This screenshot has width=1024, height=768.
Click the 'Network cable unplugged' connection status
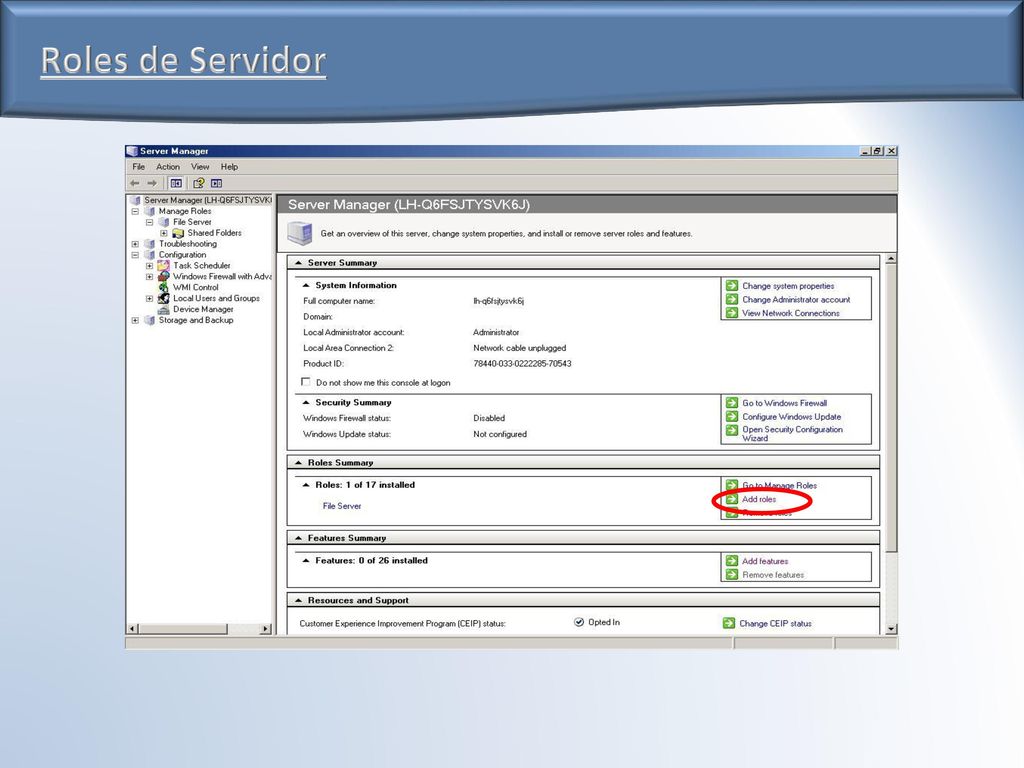[x=519, y=348]
